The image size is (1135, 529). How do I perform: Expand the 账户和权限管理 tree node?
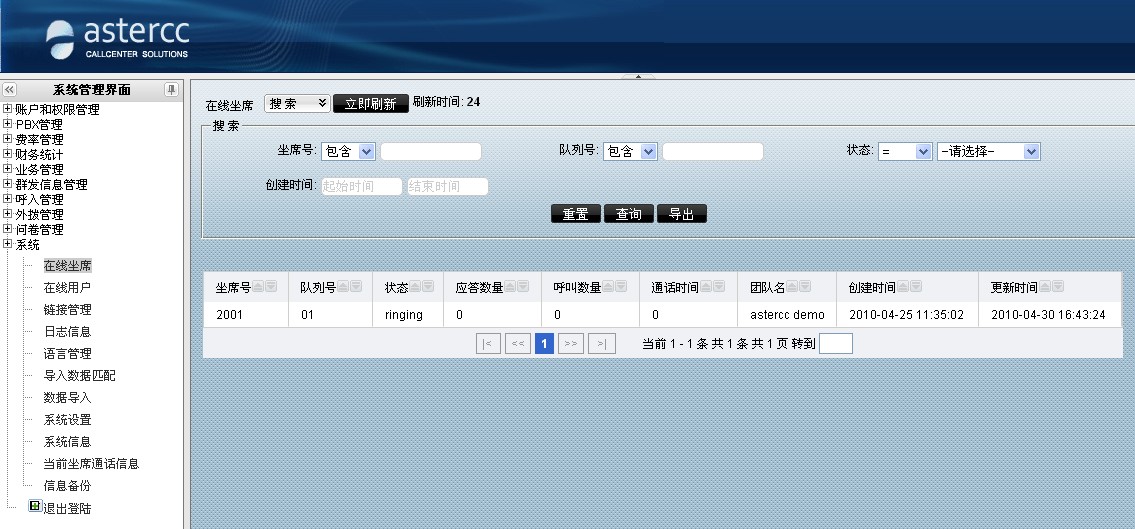click(7, 109)
